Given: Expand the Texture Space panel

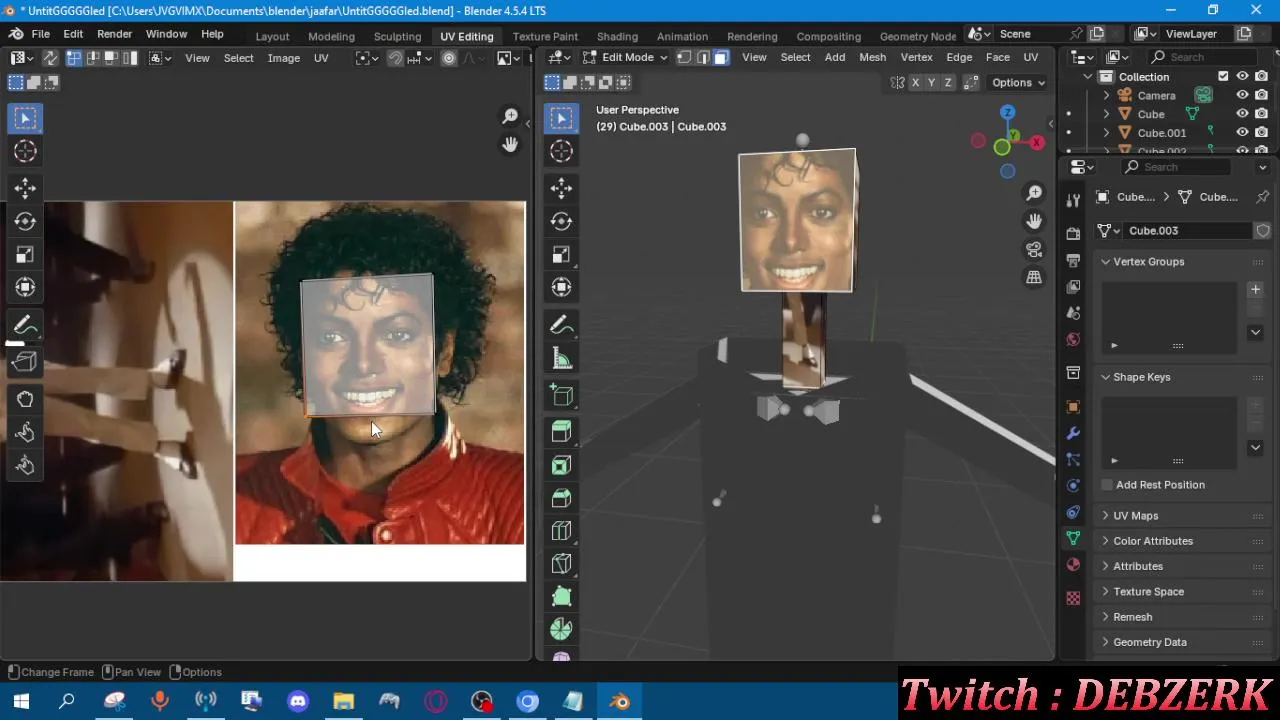Looking at the screenshot, I should pyautogui.click(x=1148, y=592).
